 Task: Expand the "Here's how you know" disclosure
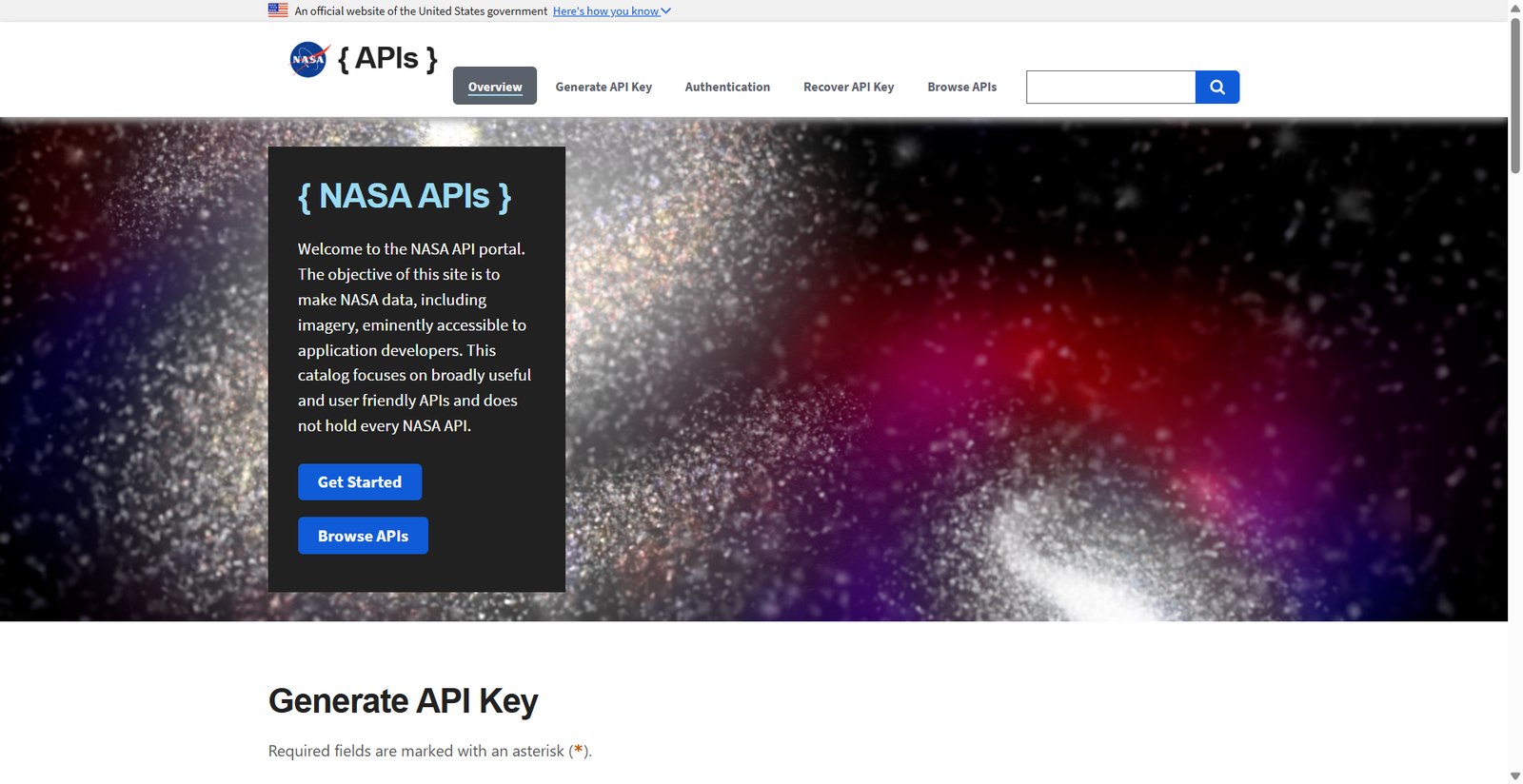pos(612,11)
